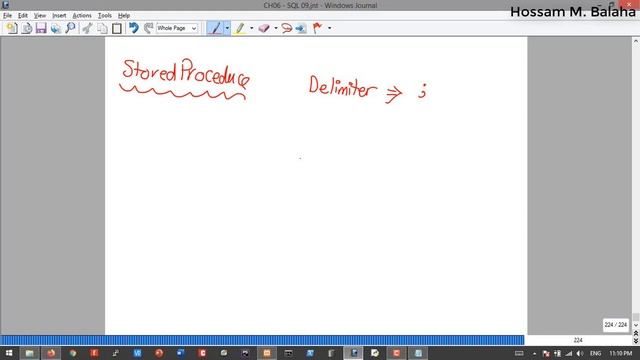Create a new note with the toolbar icon
The height and width of the screenshot is (360, 640).
(11, 28)
